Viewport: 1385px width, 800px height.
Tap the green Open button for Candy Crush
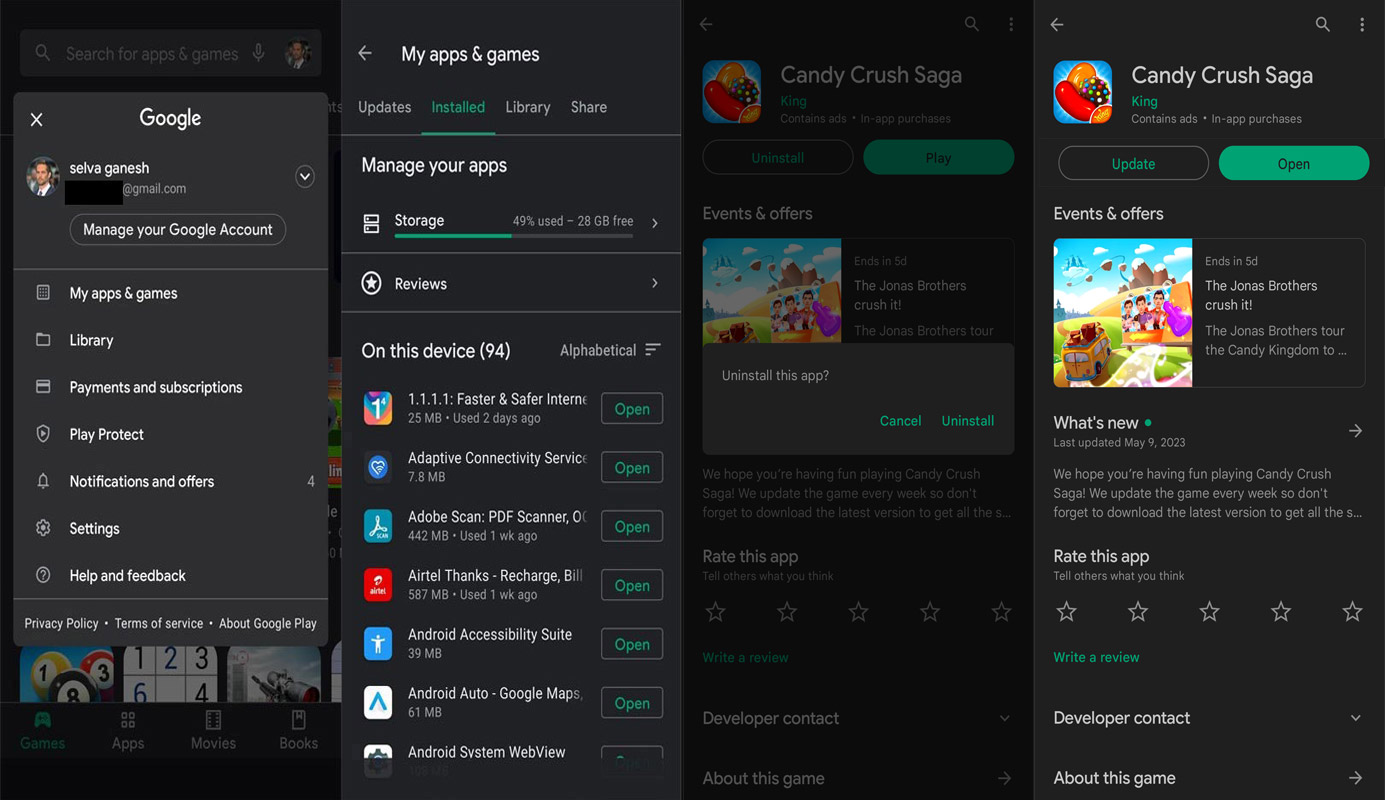(x=1294, y=164)
